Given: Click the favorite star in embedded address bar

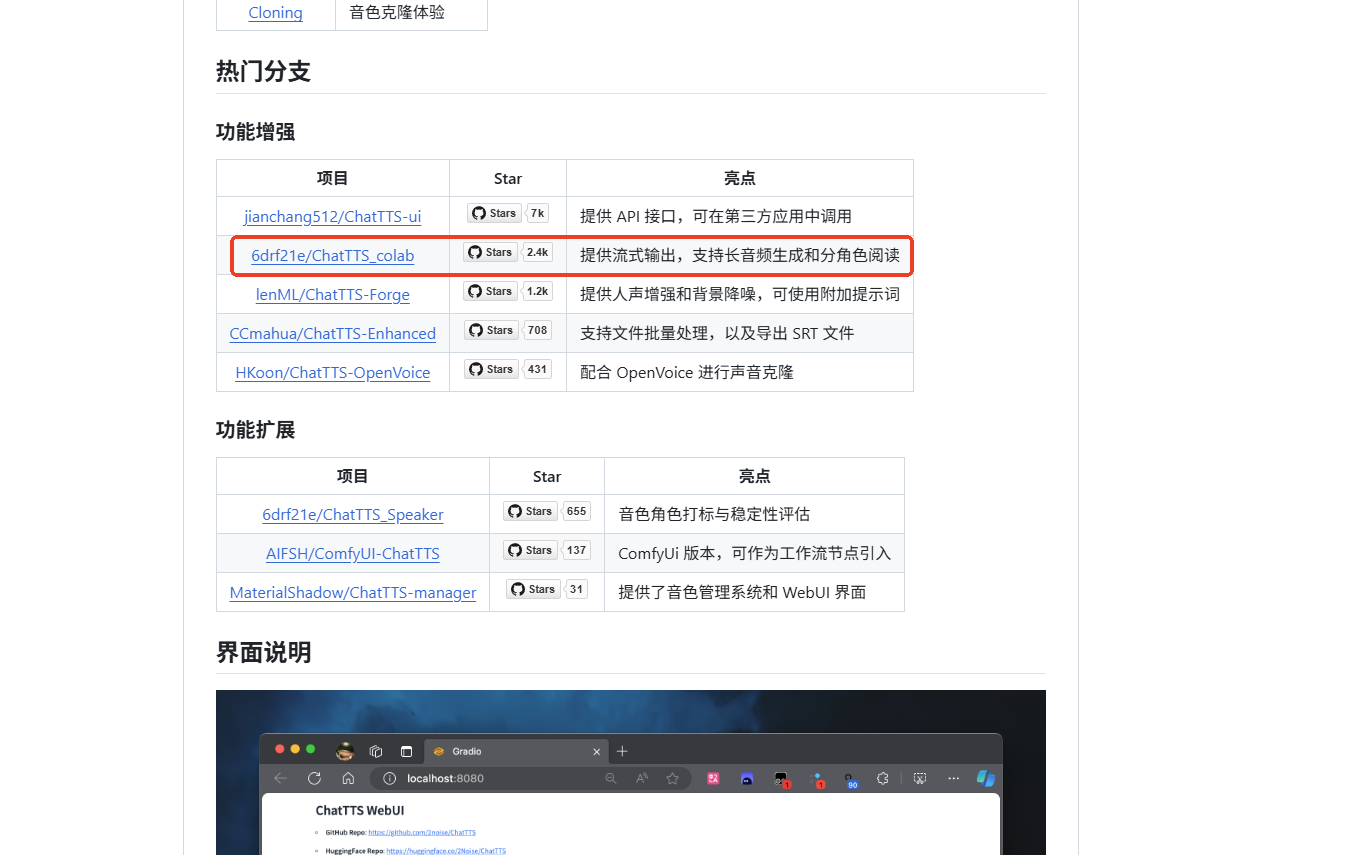Looking at the screenshot, I should [x=673, y=778].
